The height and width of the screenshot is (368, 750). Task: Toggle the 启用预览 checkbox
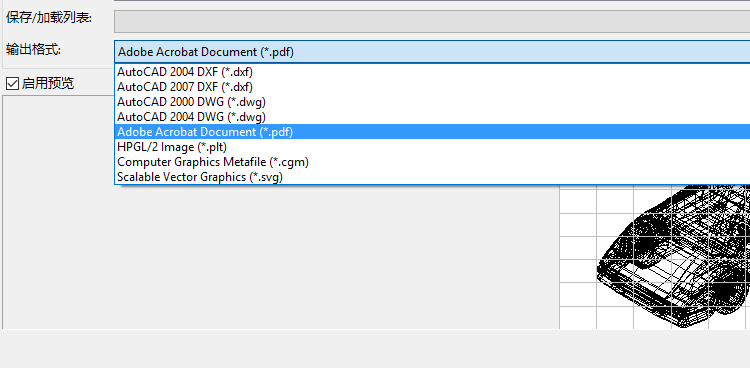(12, 84)
